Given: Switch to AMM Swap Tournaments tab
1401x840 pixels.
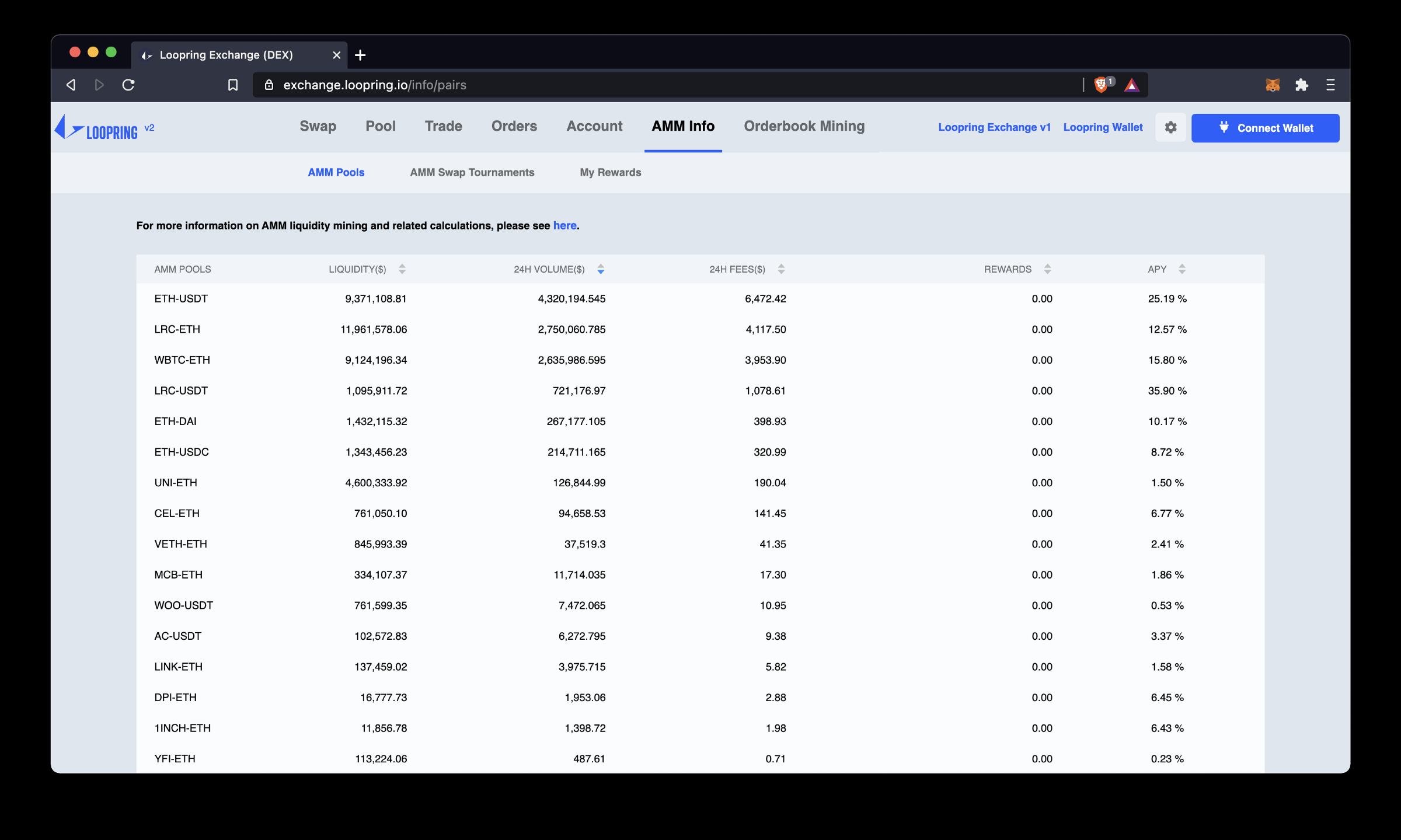Looking at the screenshot, I should (x=472, y=172).
